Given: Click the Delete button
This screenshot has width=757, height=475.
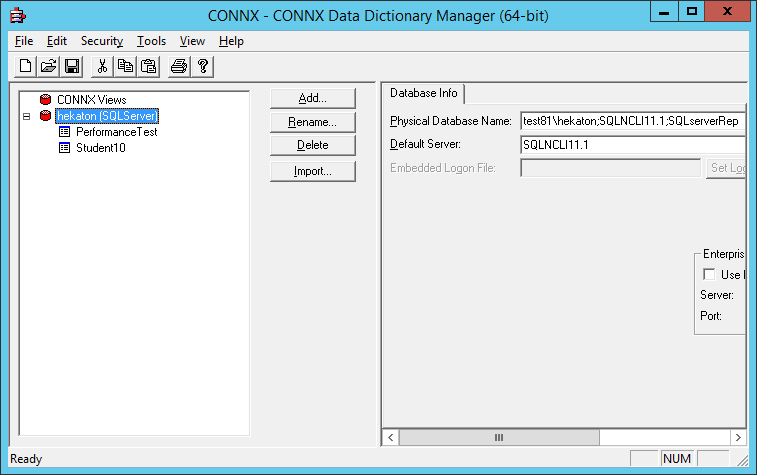Looking at the screenshot, I should (x=313, y=145).
